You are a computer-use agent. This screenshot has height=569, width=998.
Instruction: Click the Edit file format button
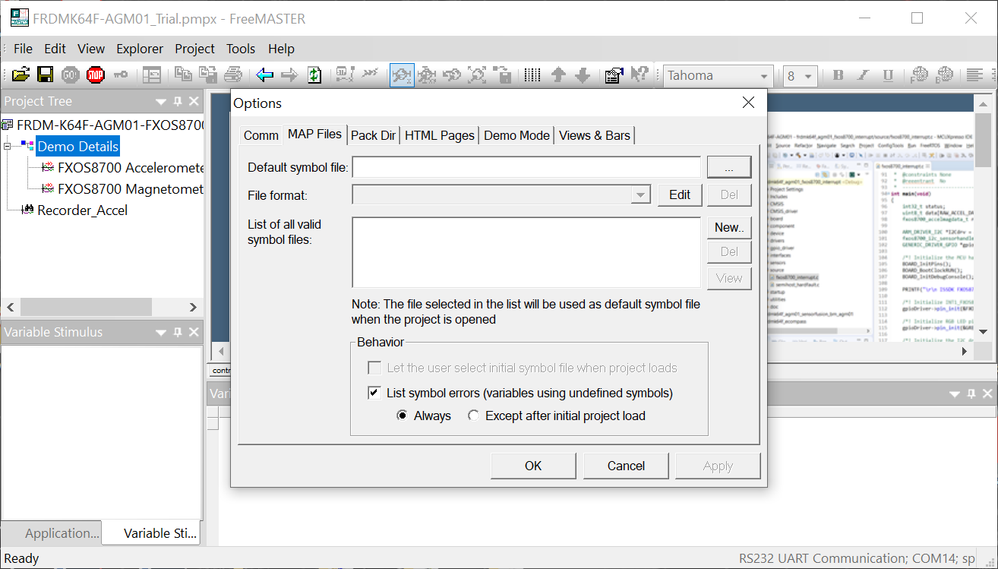[679, 195]
